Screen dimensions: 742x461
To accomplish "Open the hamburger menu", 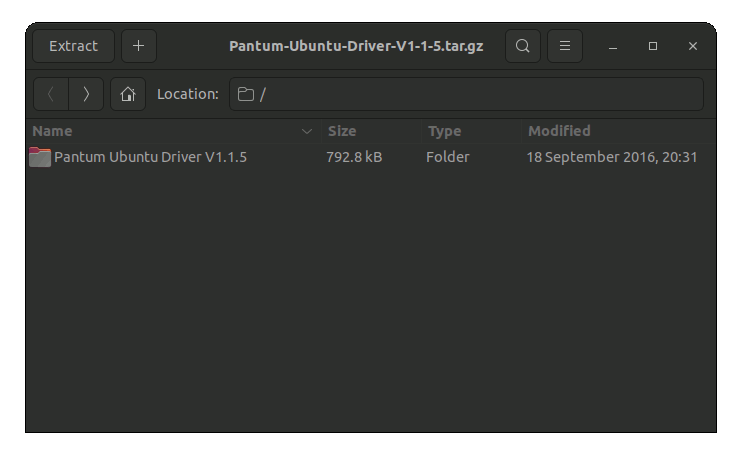I will pyautogui.click(x=565, y=46).
